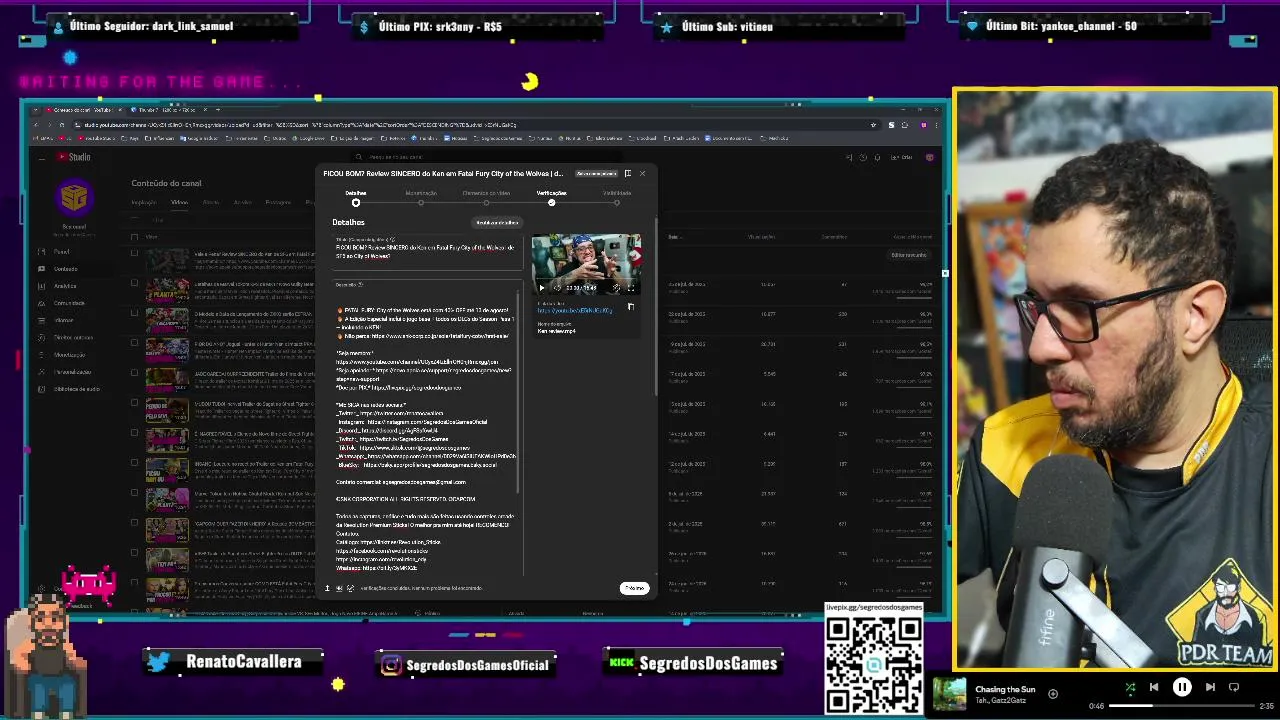
Task: Click the Ken review.mp4 file name
Action: tap(556, 331)
